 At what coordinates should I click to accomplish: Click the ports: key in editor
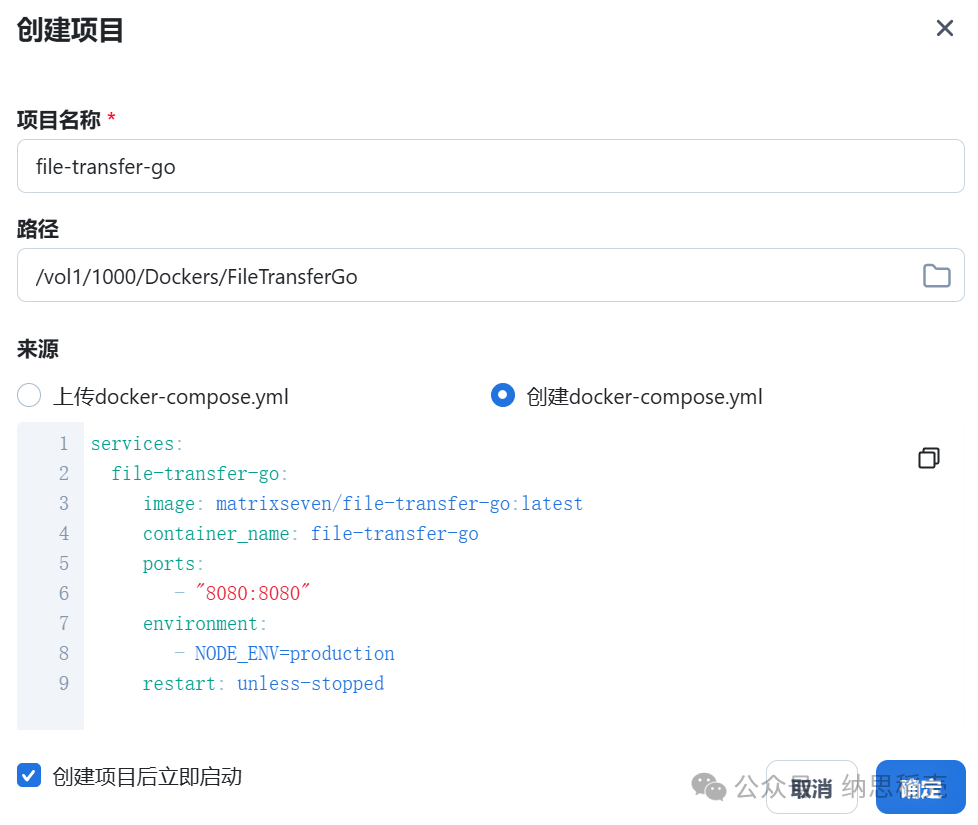point(173,563)
